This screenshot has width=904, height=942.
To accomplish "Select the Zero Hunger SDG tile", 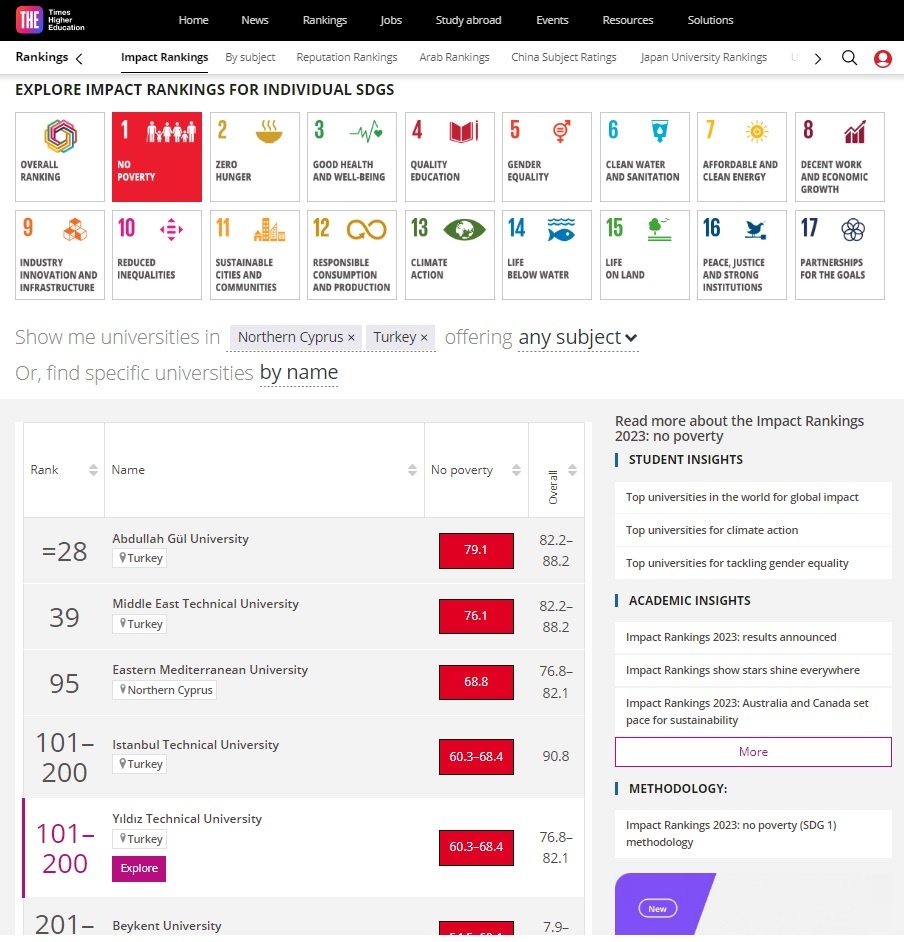I will [254, 157].
